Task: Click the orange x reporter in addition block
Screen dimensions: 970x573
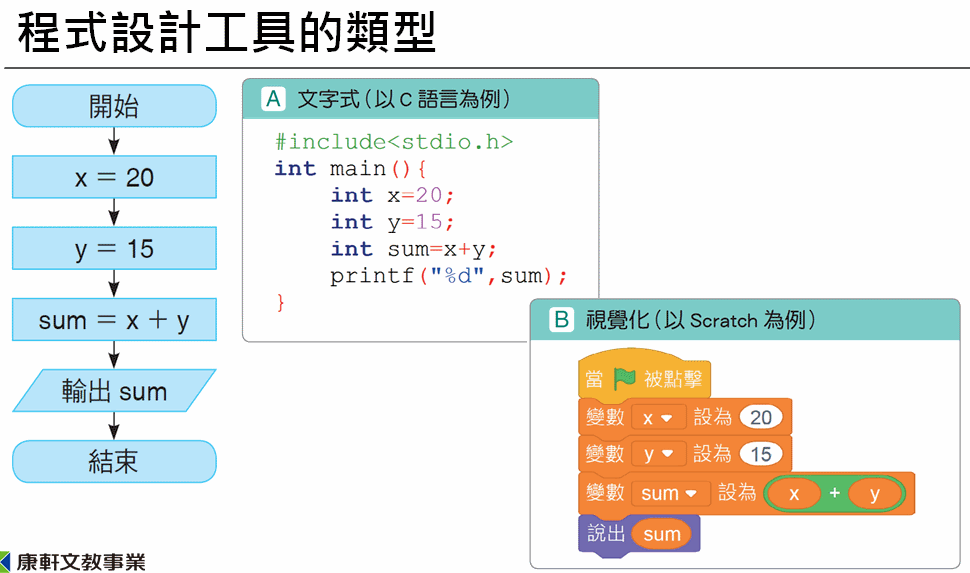Action: [794, 494]
